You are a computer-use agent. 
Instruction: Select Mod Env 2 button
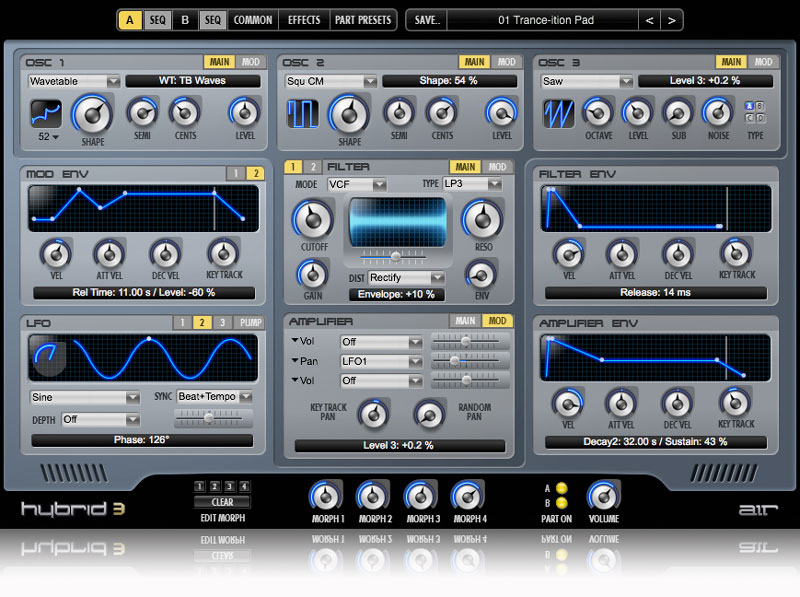point(256,173)
